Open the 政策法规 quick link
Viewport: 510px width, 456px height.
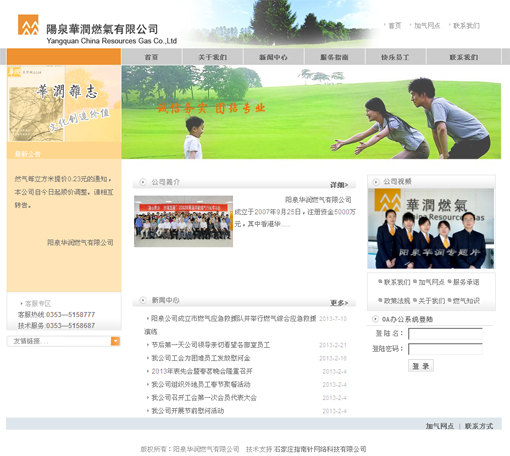point(397,301)
